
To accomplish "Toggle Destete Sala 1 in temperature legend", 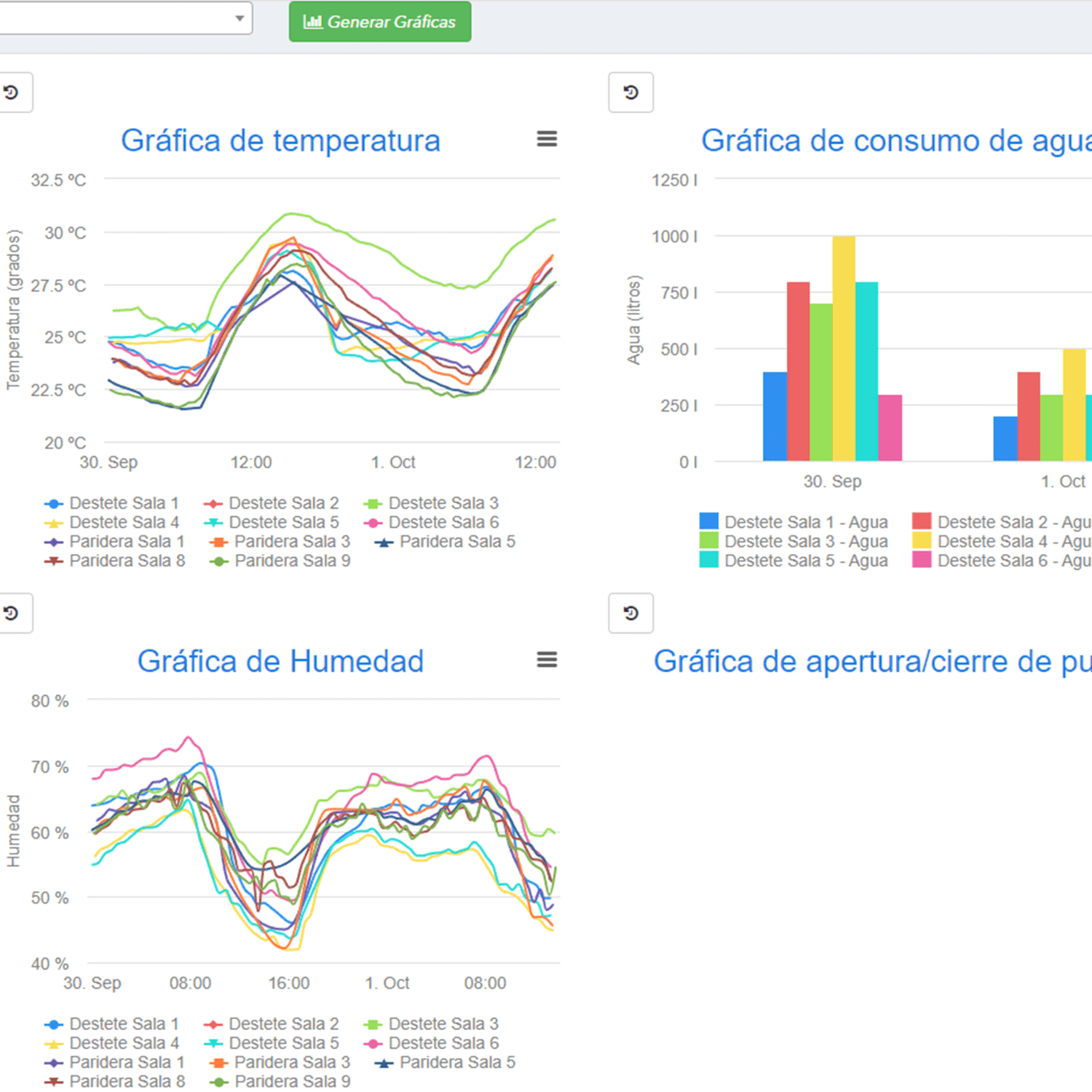I will pyautogui.click(x=111, y=503).
